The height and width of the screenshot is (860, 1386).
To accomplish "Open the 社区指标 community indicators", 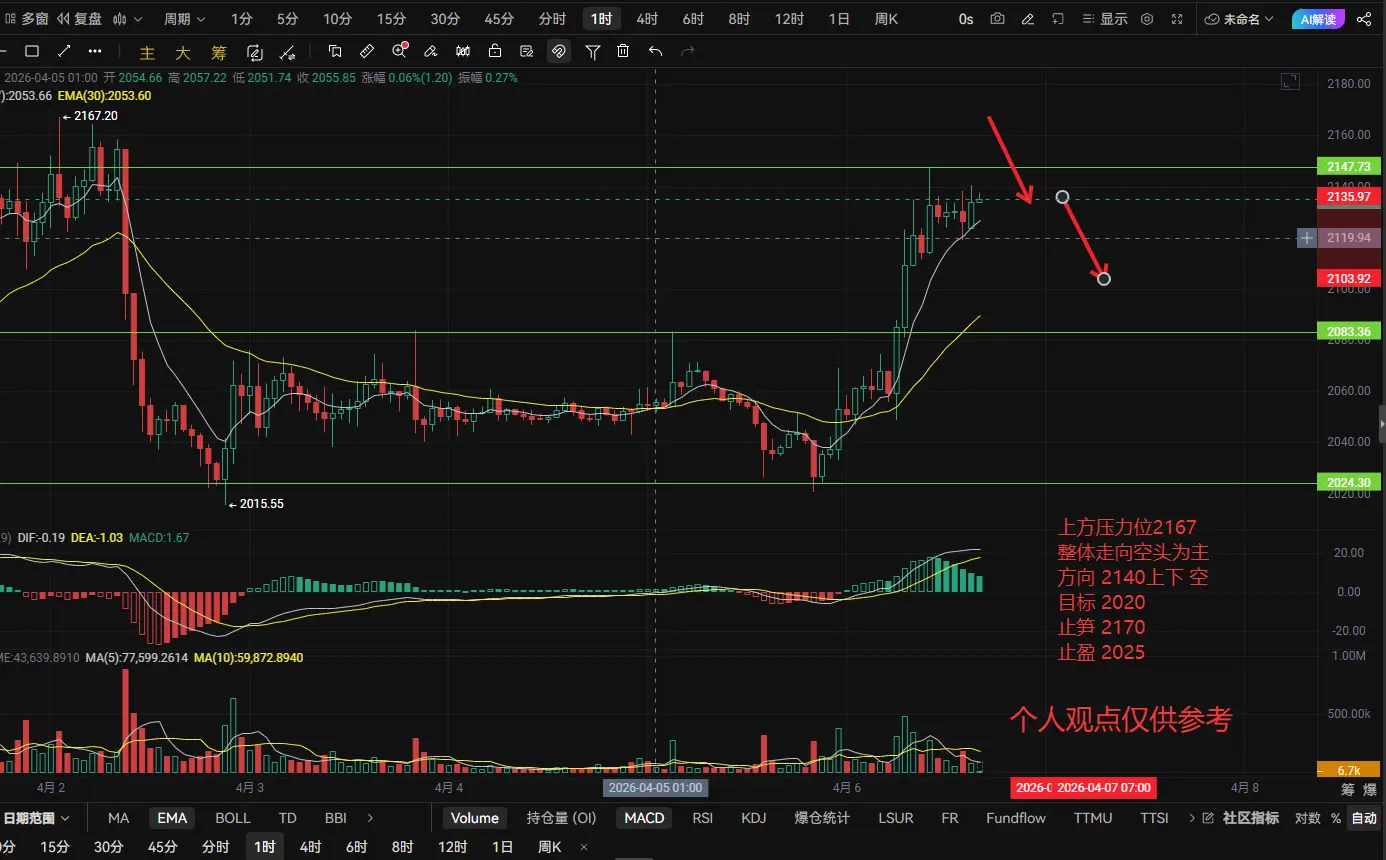I will [x=1251, y=818].
